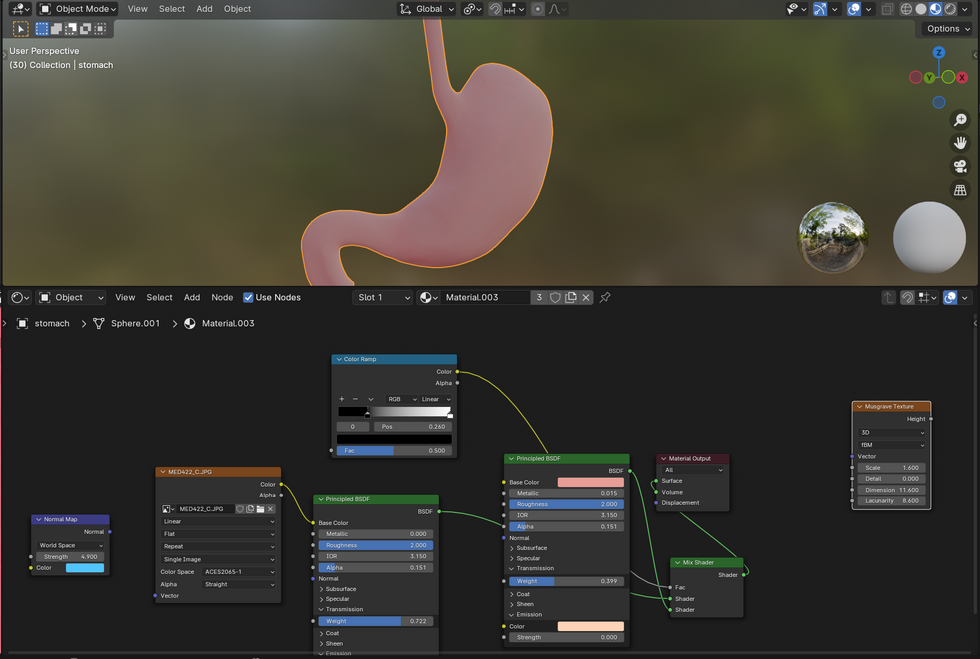
Task: Toggle node editor snapping icon
Action: point(907,298)
